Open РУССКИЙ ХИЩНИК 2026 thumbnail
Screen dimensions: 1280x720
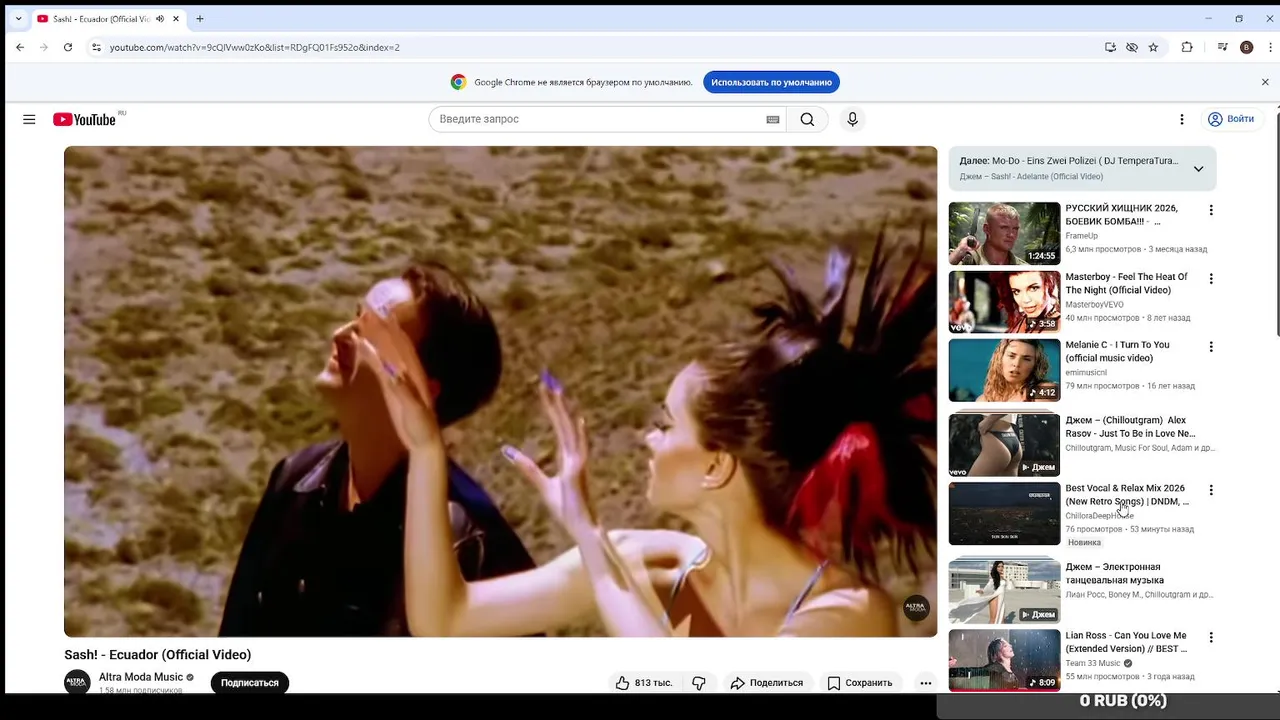point(1004,233)
